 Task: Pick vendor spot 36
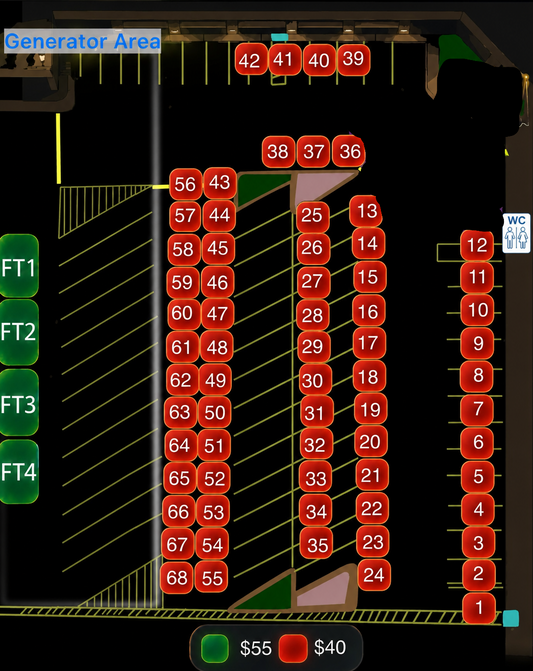point(349,151)
